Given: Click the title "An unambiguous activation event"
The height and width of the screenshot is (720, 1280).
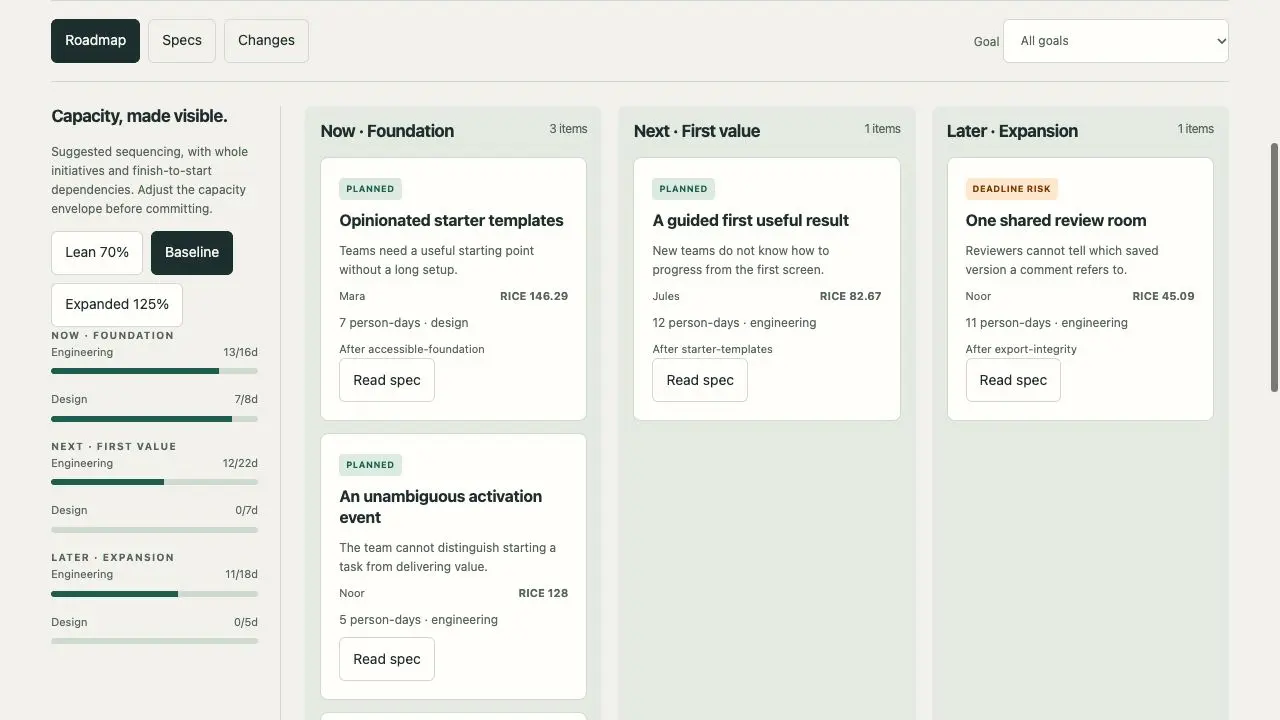Looking at the screenshot, I should point(441,507).
